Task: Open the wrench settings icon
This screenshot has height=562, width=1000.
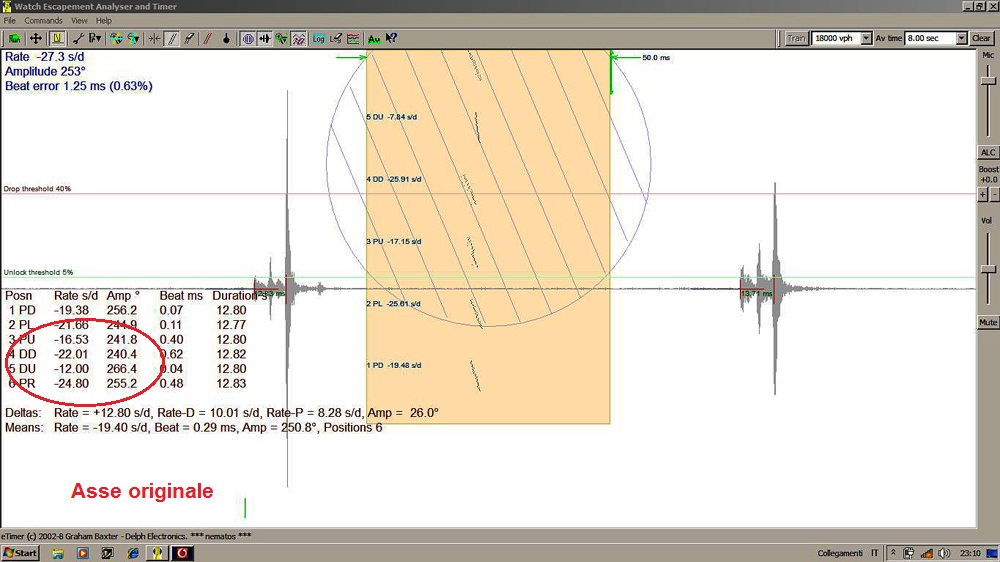Action: tap(77, 38)
